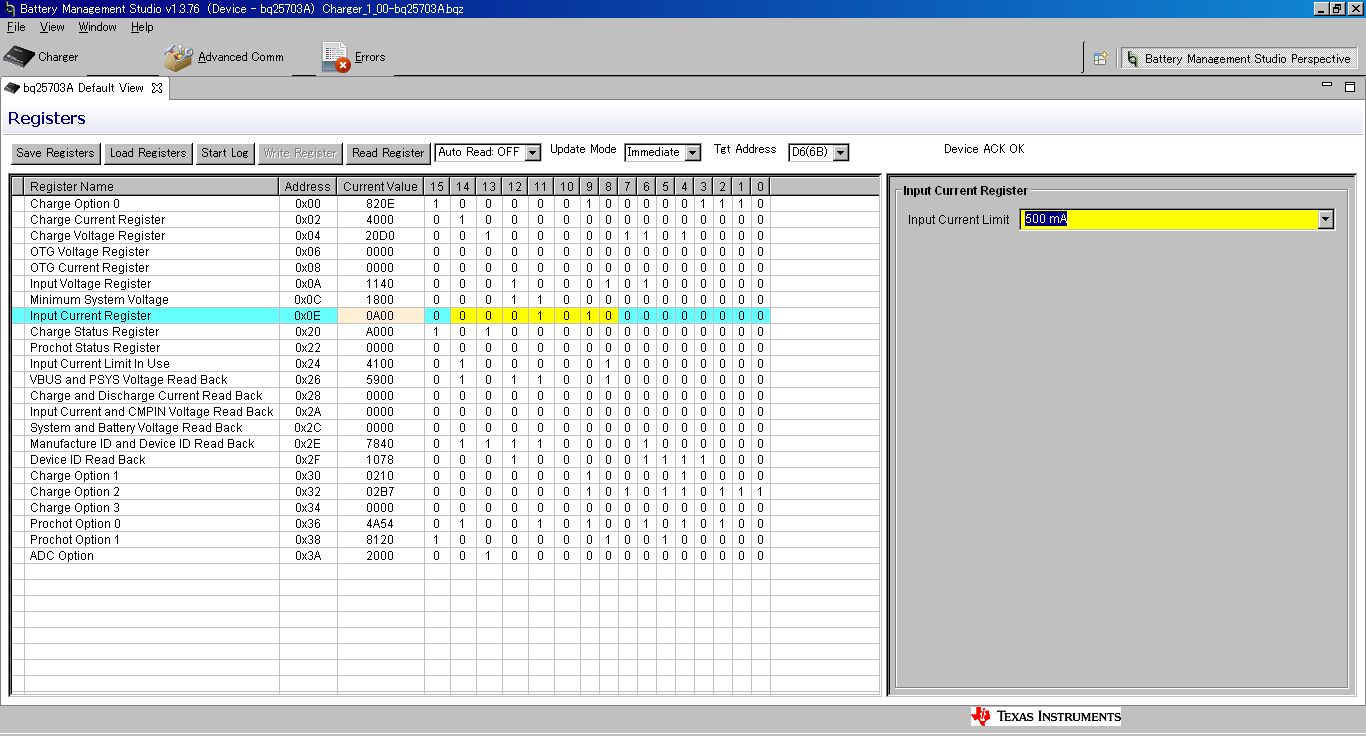Toggle bit 14 of Charge Current Register
This screenshot has height=736, width=1366.
(x=462, y=220)
